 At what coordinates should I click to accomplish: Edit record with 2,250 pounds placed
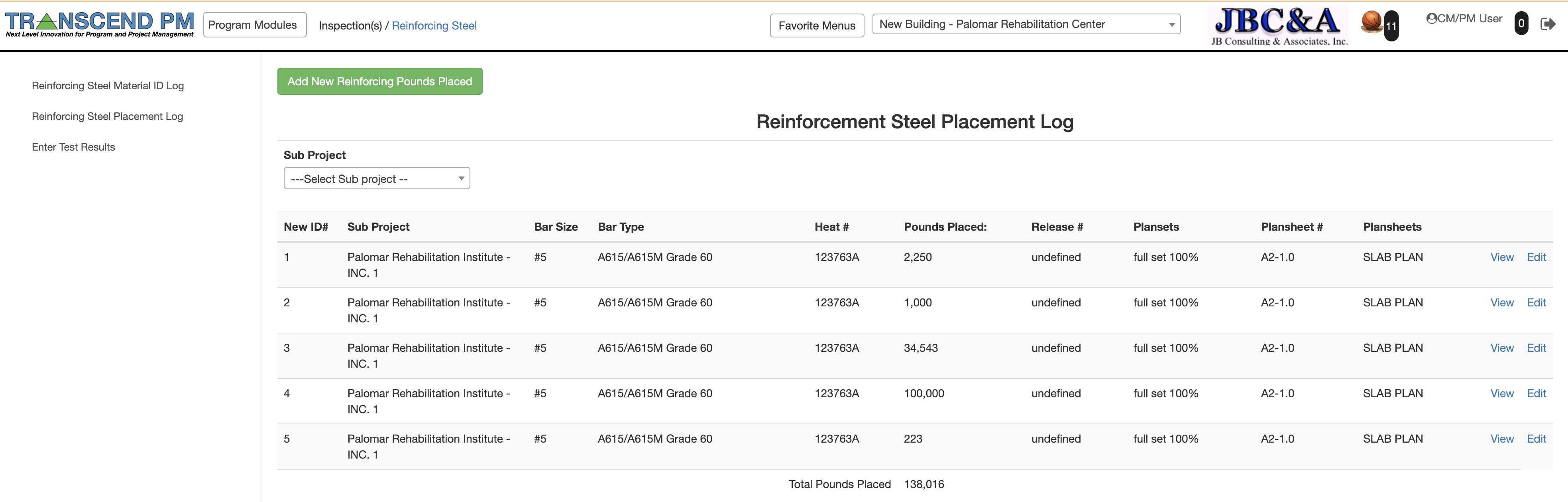click(1537, 257)
